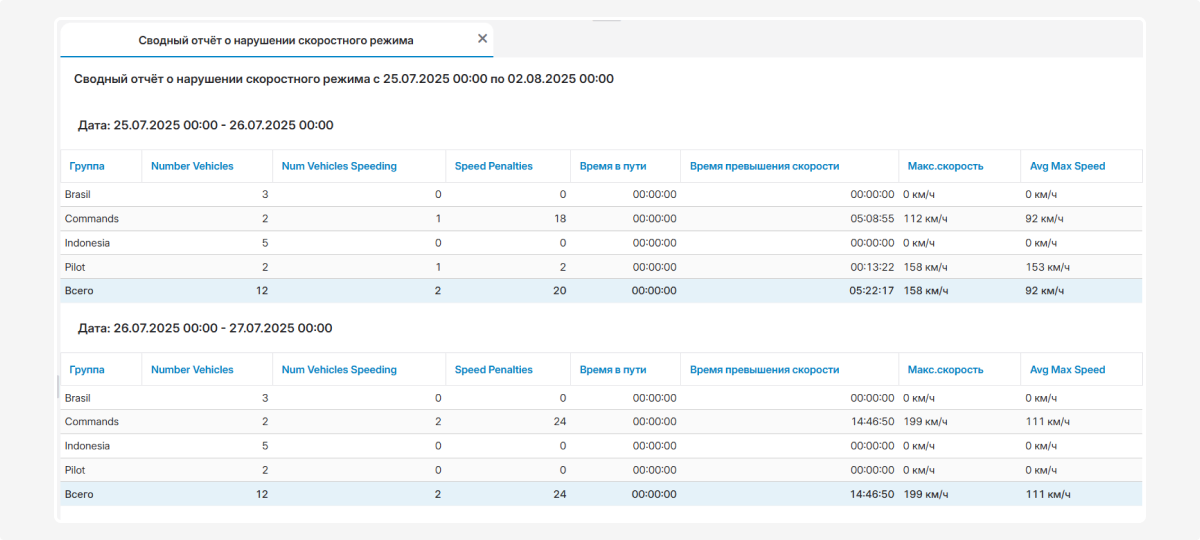The width and height of the screenshot is (1200, 540).
Task: Select the Сводный отчёт о нарушении скоростного режима tab
Action: (x=275, y=40)
